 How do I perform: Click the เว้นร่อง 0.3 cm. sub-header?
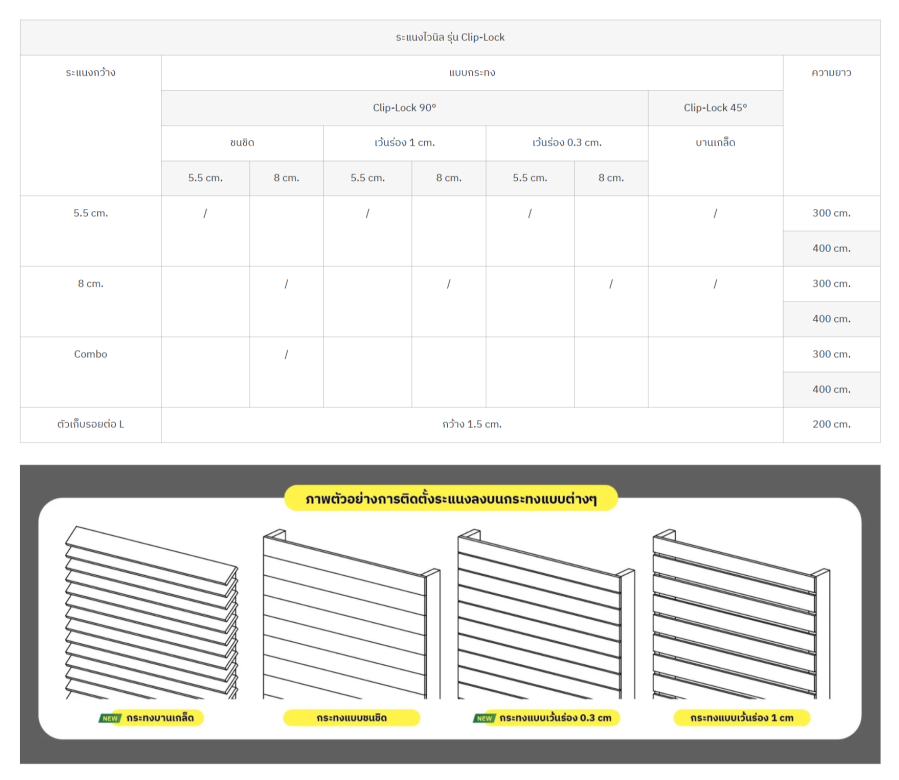point(567,143)
